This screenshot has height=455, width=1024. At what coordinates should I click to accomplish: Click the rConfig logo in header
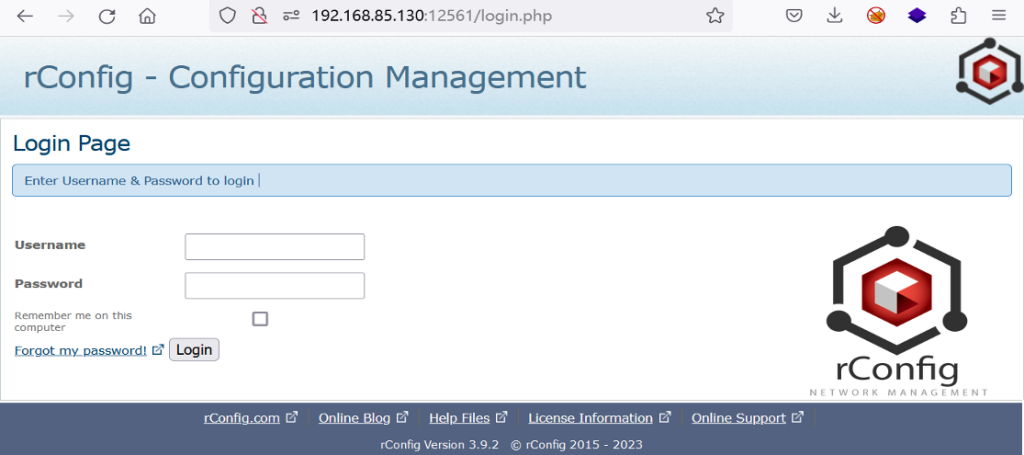pyautogui.click(x=990, y=71)
